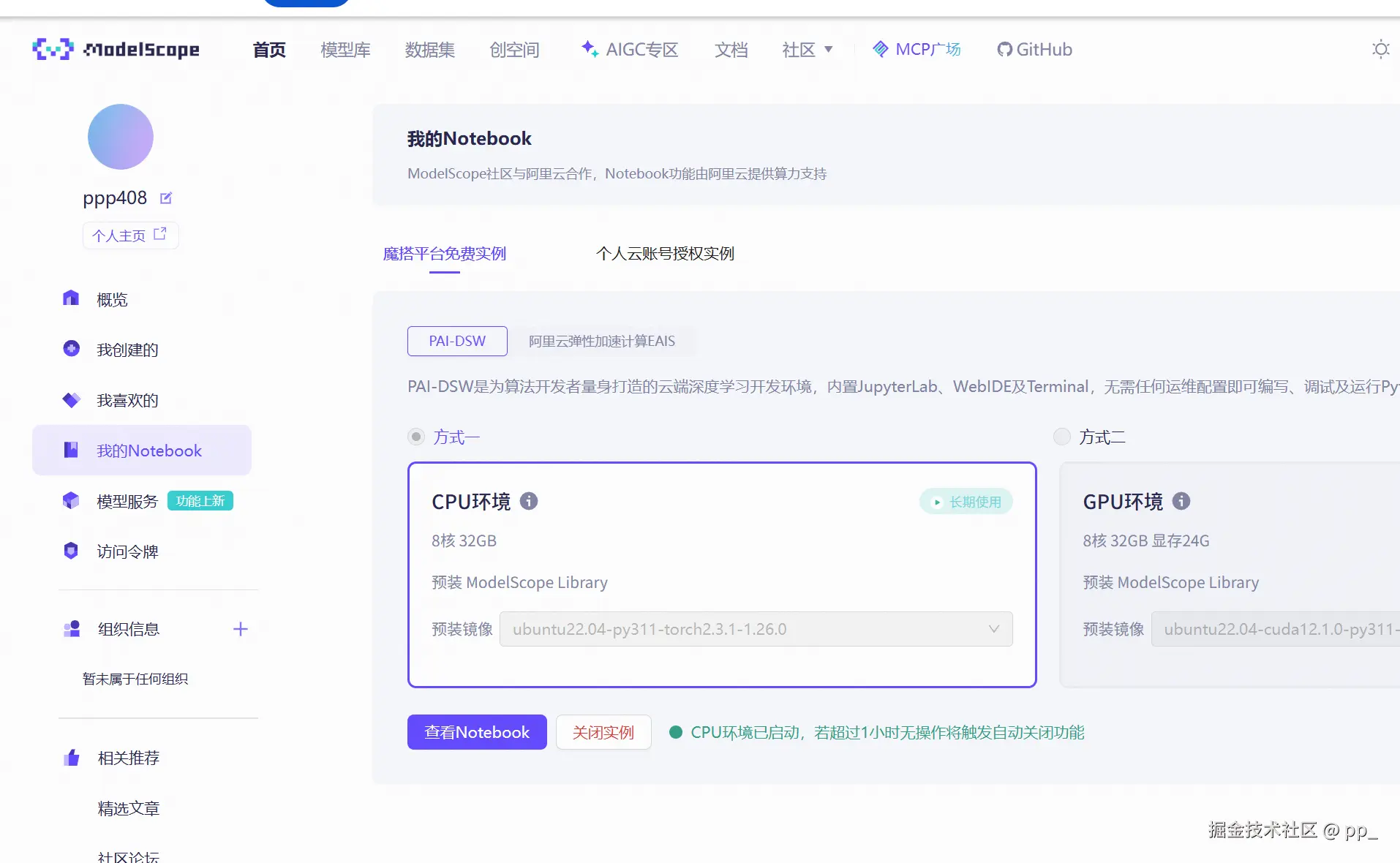The image size is (1400, 863).
Task: Click the 访问令牌 shield icon
Action: click(x=71, y=551)
